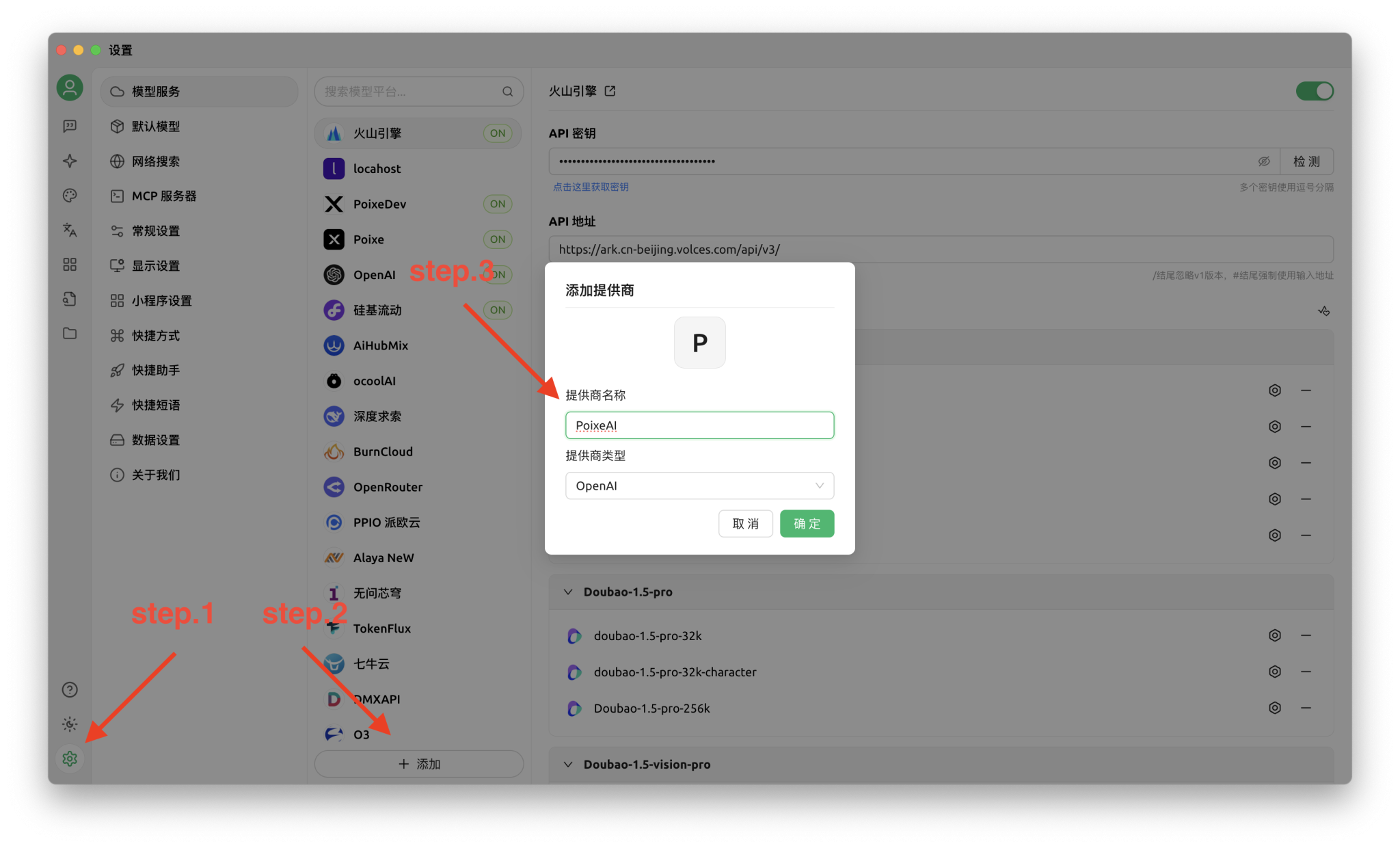Open the 快捷方式 settings section
1400x848 pixels.
[199, 336]
